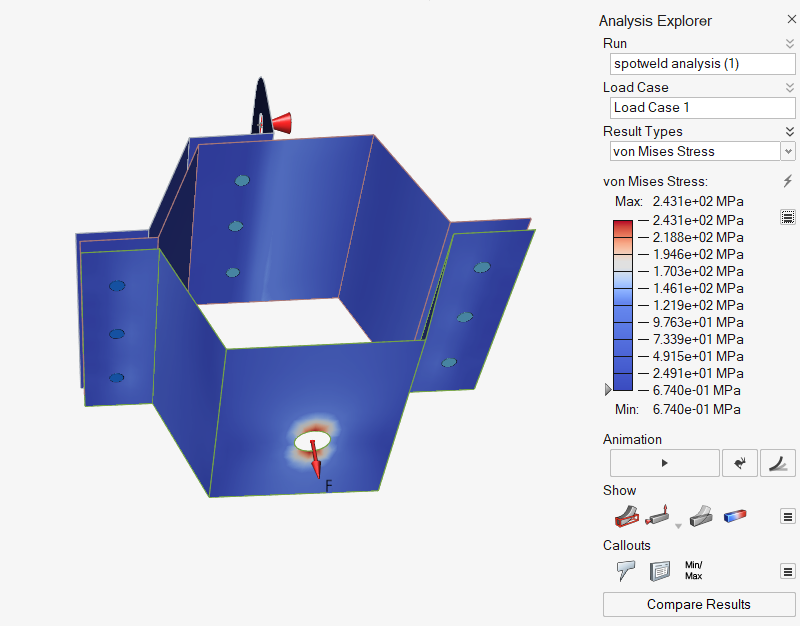This screenshot has width=800, height=626.
Task: Collapse the Load Case section chevron
Action: 789,87
